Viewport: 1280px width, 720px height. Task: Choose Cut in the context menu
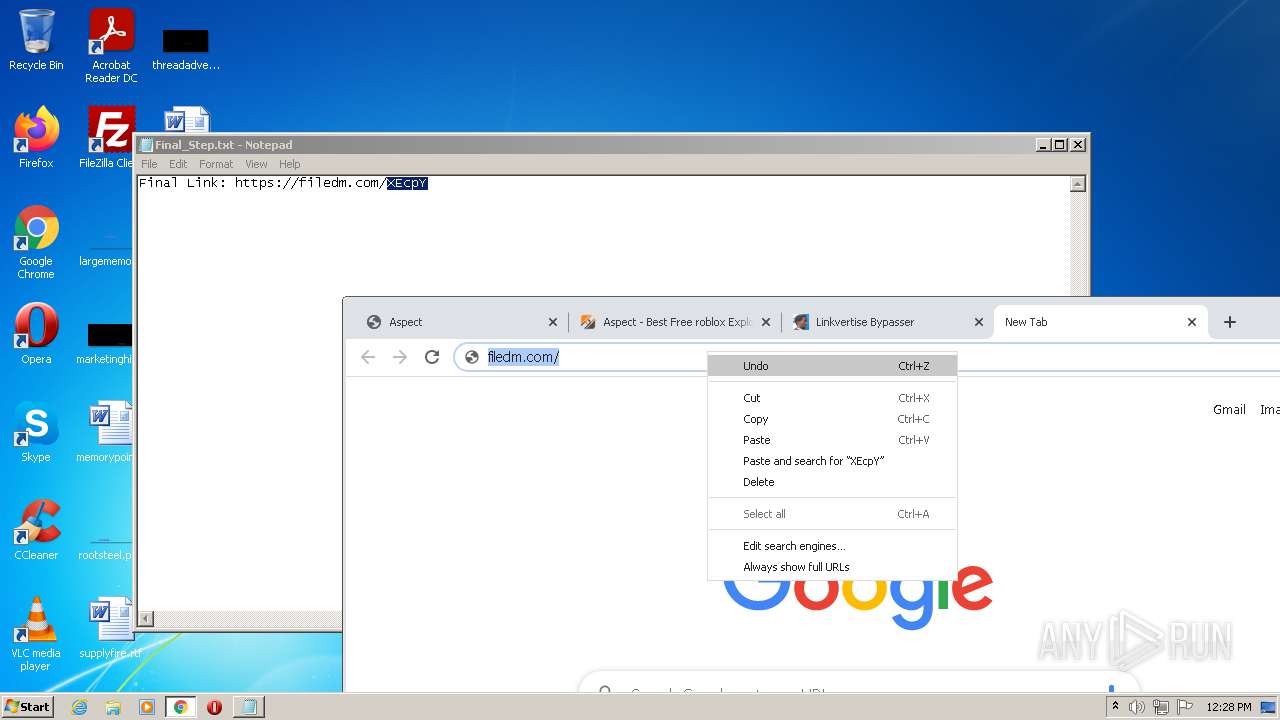pyautogui.click(x=832, y=398)
